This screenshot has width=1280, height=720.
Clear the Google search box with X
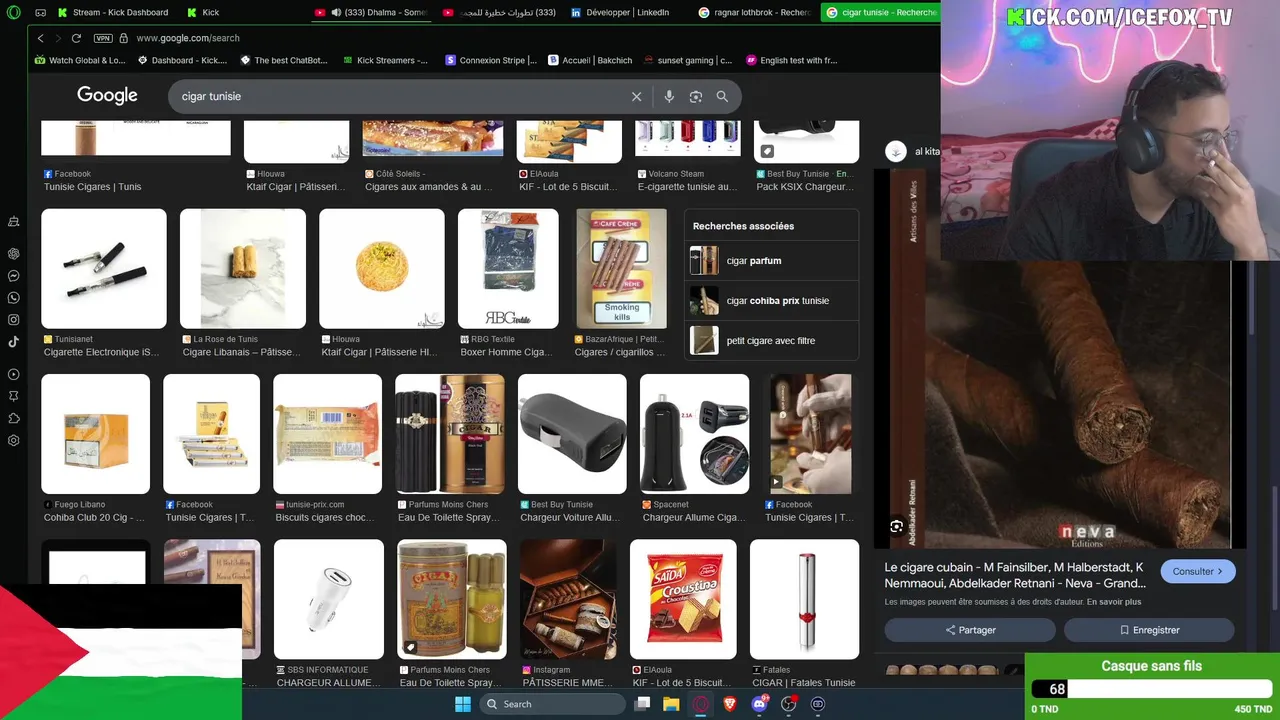pos(636,96)
